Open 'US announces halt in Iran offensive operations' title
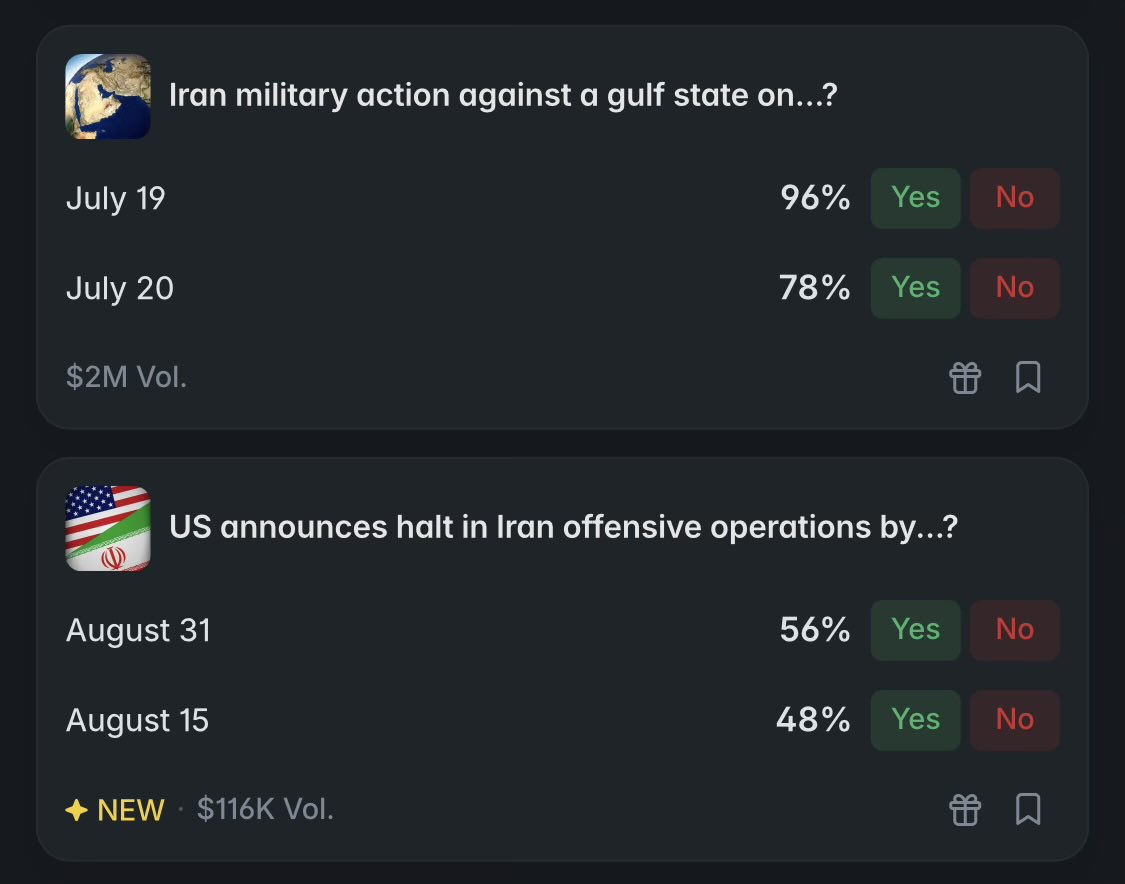Screen dimensions: 1125x884 click(563, 527)
